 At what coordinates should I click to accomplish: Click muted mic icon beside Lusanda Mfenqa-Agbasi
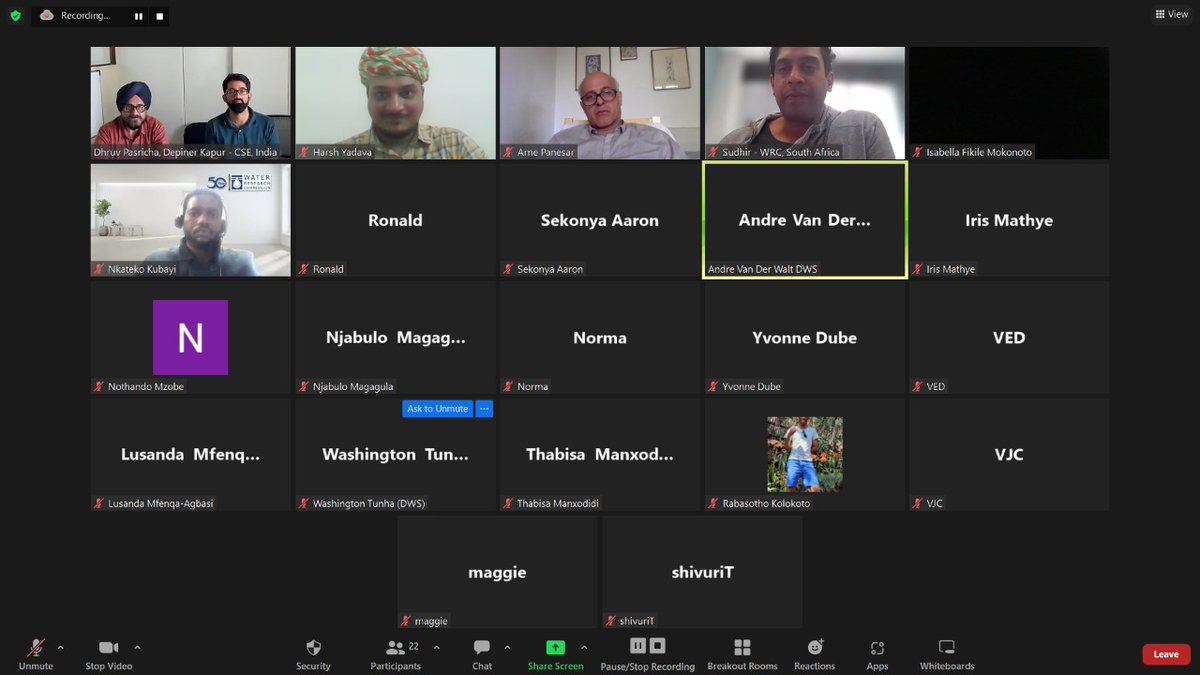click(x=99, y=503)
